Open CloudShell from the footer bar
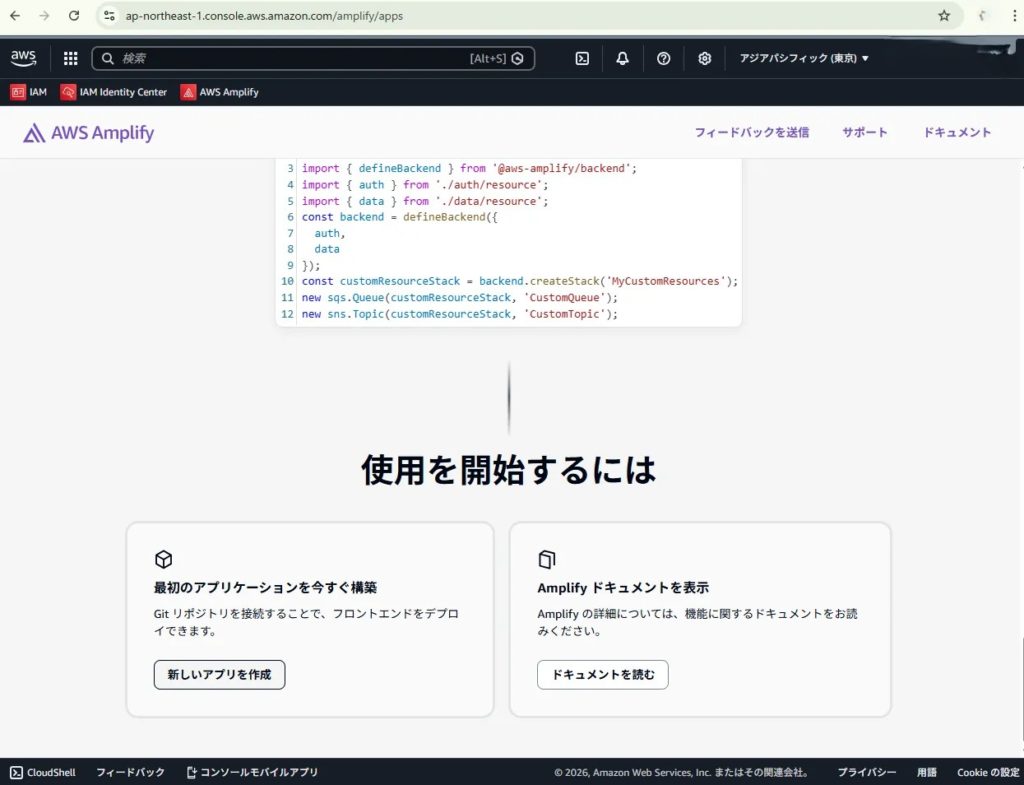Viewport: 1024px width, 785px height. pyautogui.click(x=42, y=773)
